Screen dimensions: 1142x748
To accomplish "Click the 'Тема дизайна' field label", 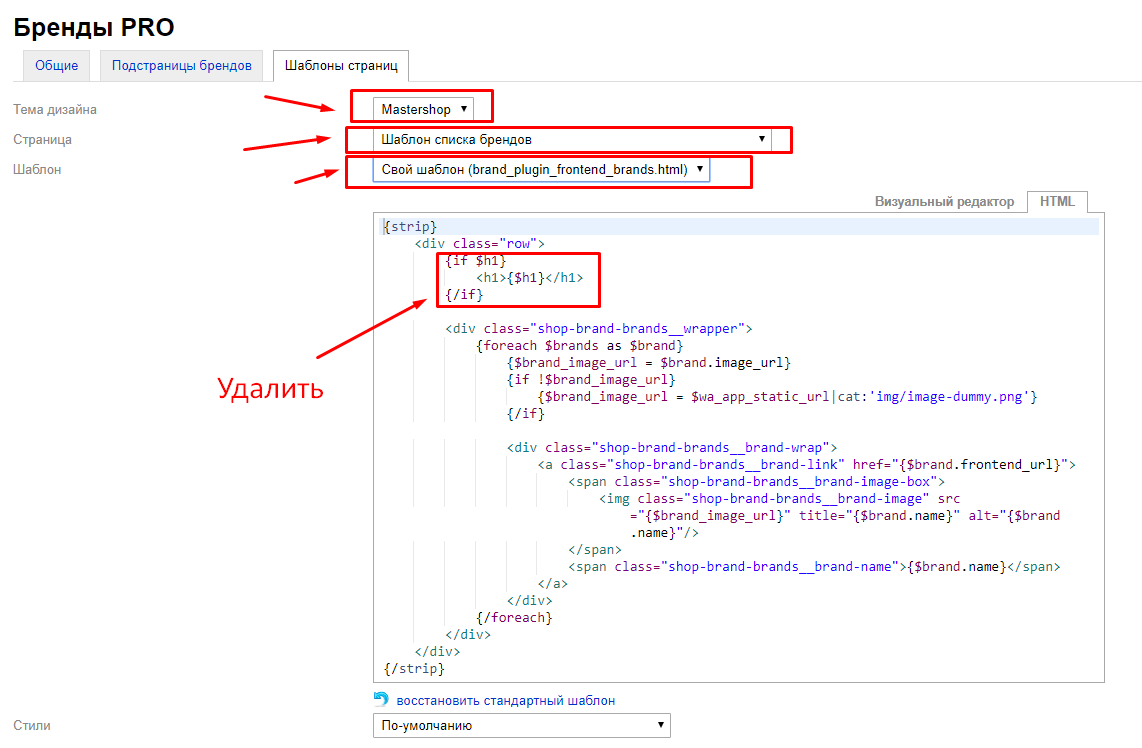I will (x=55, y=109).
